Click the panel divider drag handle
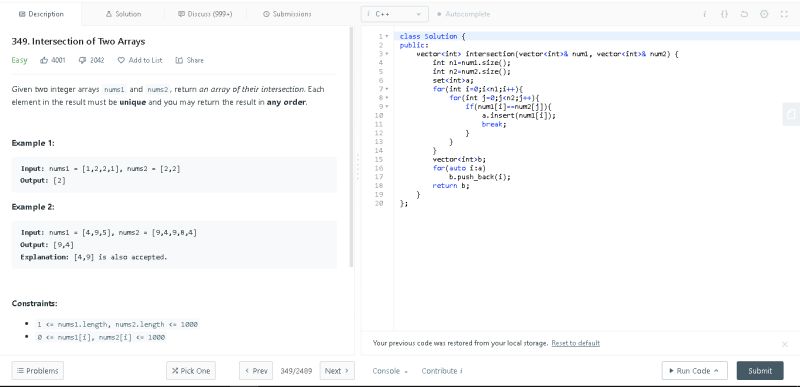 click(358, 167)
